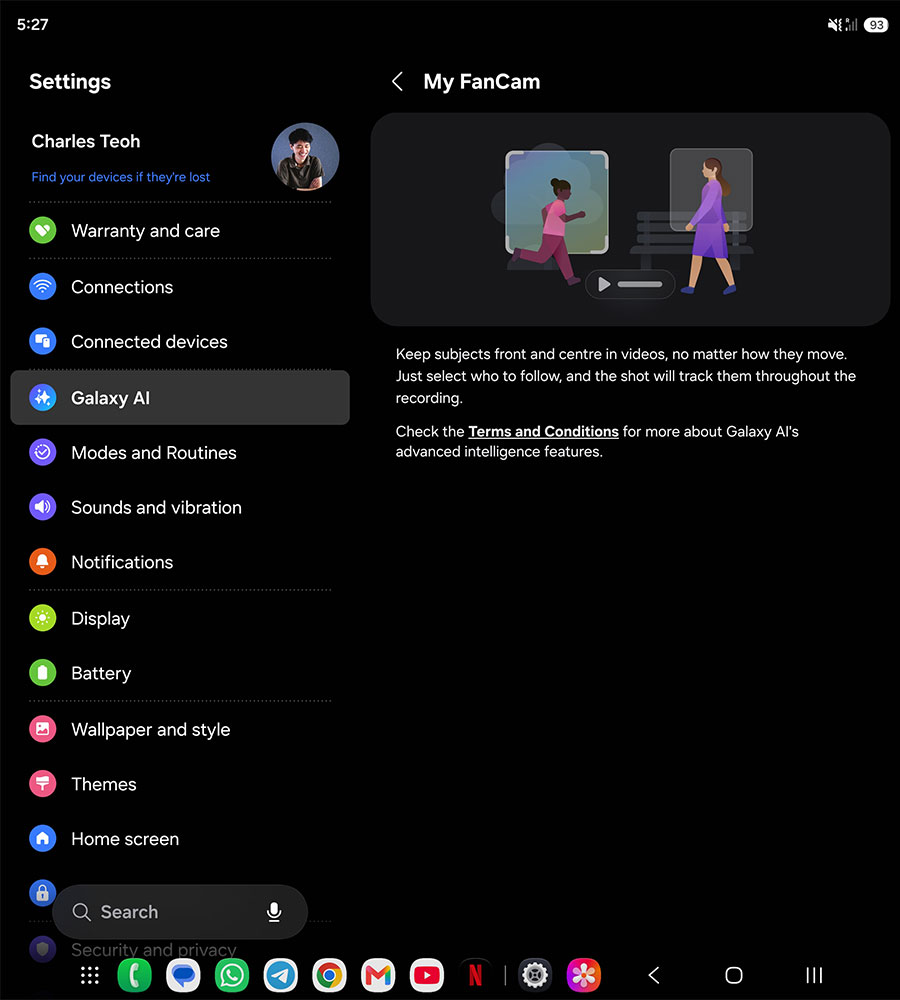Image resolution: width=900 pixels, height=1000 pixels.
Task: Launch the Phone app from taskbar
Action: click(x=135, y=975)
